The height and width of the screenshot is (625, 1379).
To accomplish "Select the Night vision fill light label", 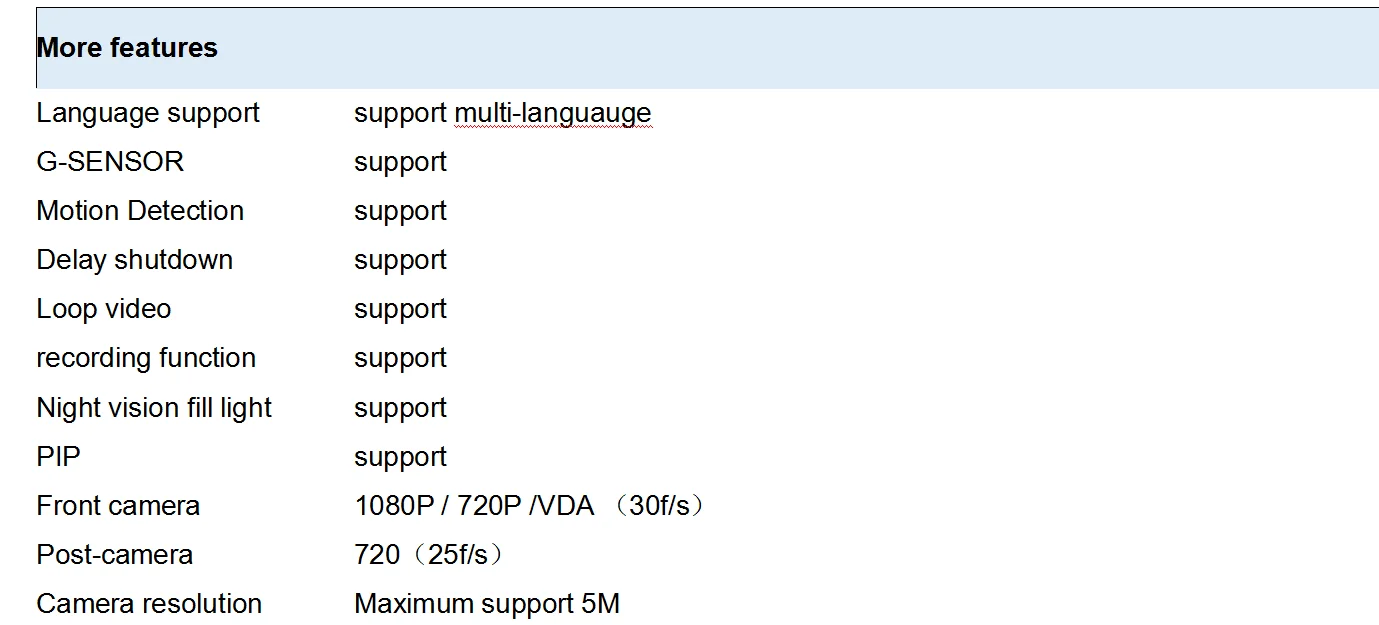I will [x=154, y=408].
